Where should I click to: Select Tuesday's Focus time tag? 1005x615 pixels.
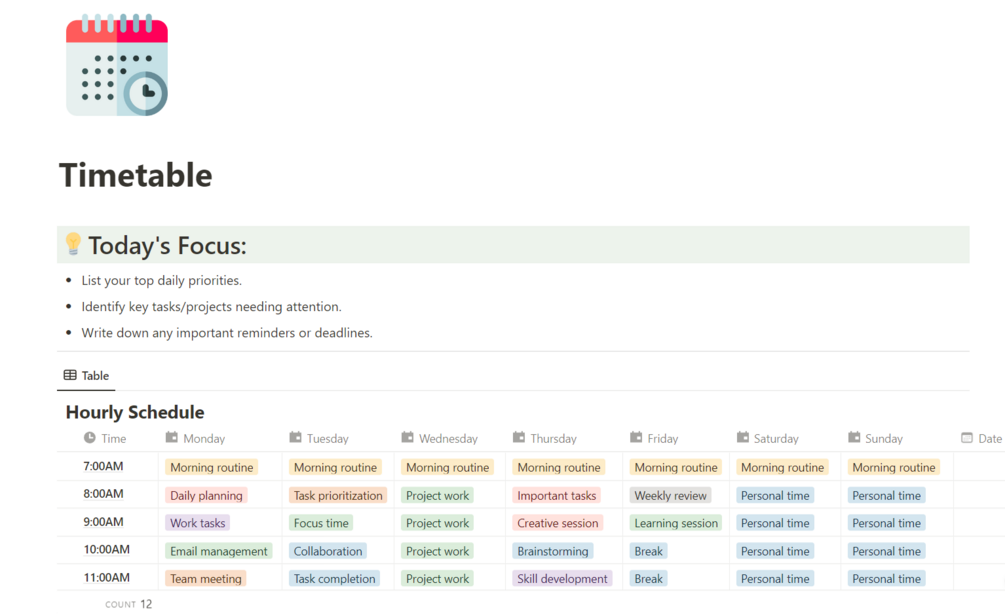(x=321, y=523)
